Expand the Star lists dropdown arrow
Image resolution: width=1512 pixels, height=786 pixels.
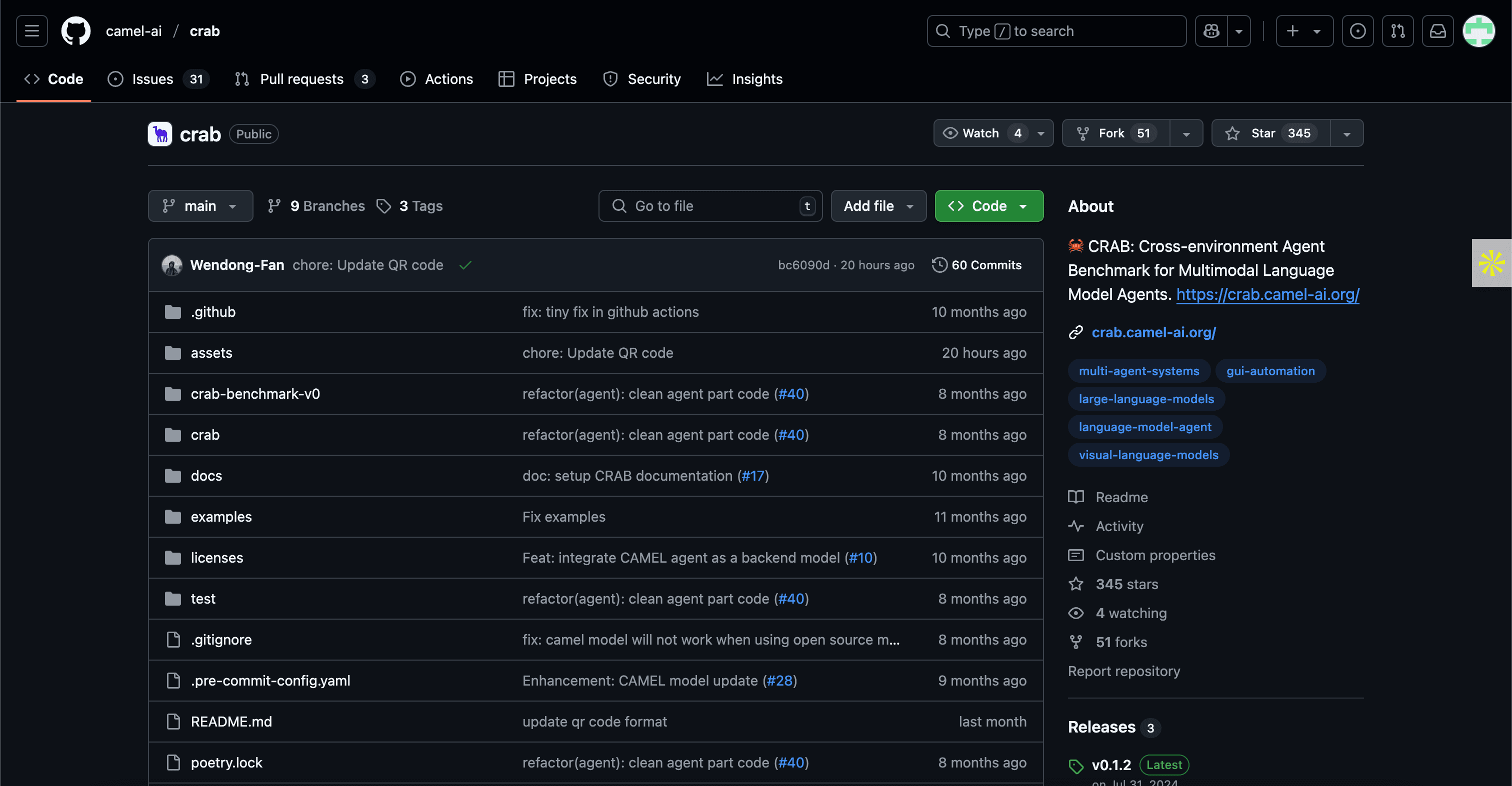1347,133
